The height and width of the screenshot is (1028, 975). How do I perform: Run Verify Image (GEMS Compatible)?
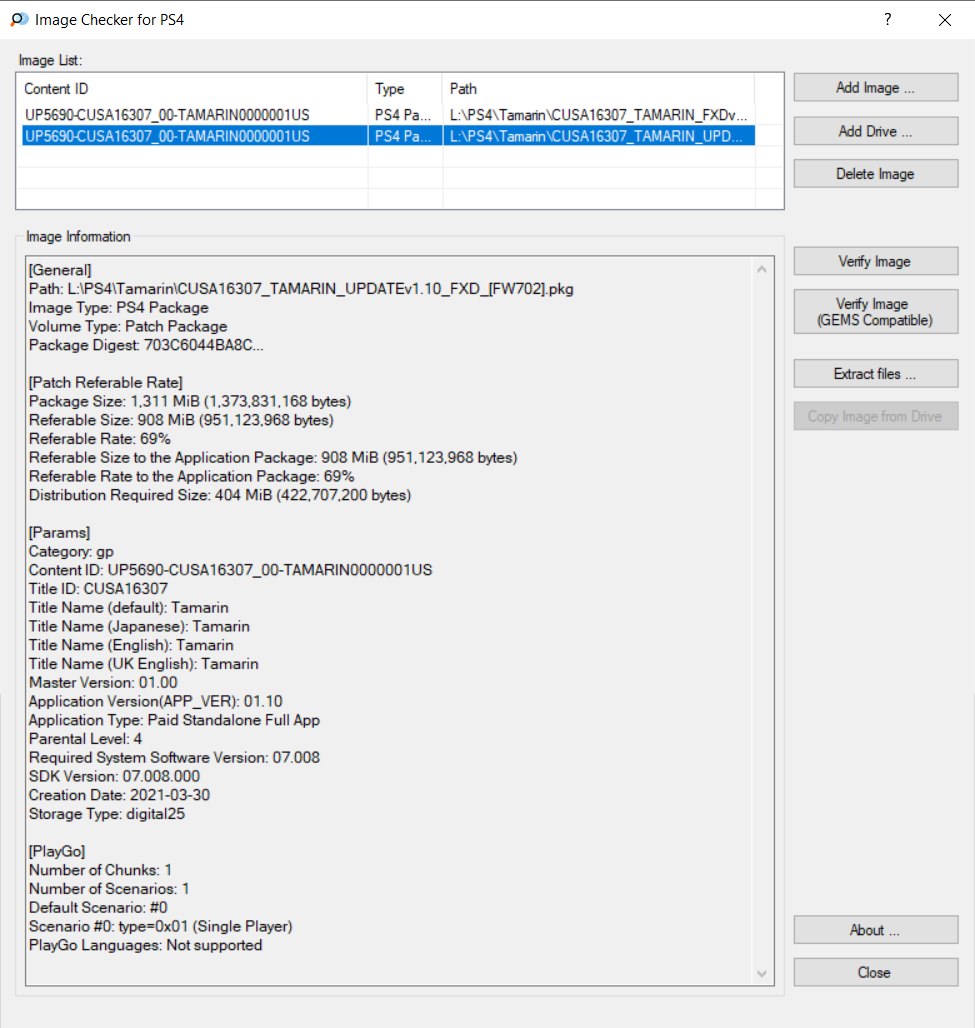875,312
